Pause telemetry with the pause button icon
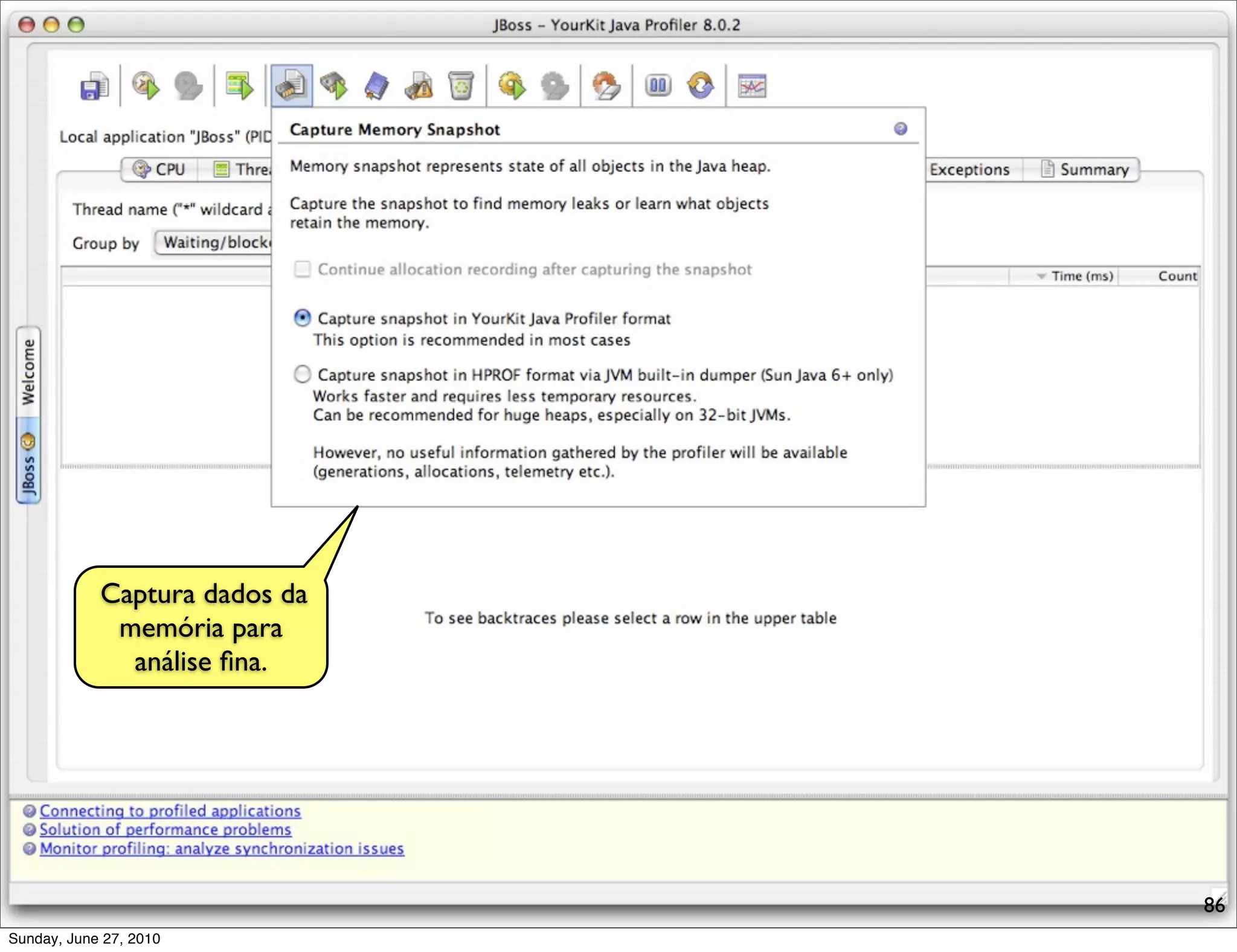This screenshot has height=952, width=1237. [658, 86]
